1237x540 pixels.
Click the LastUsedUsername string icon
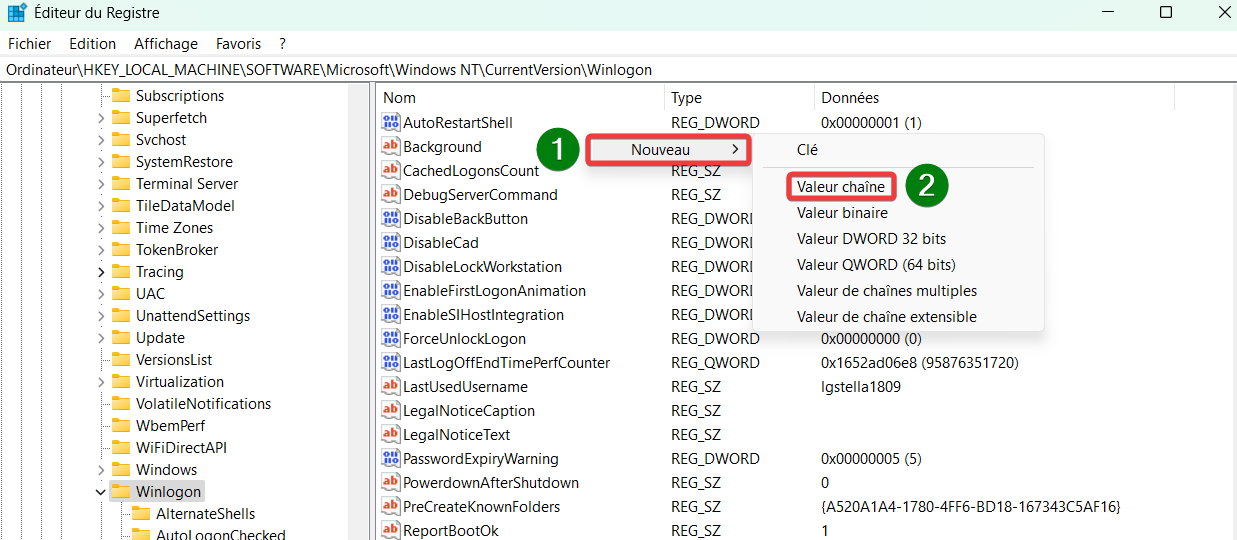click(x=391, y=387)
